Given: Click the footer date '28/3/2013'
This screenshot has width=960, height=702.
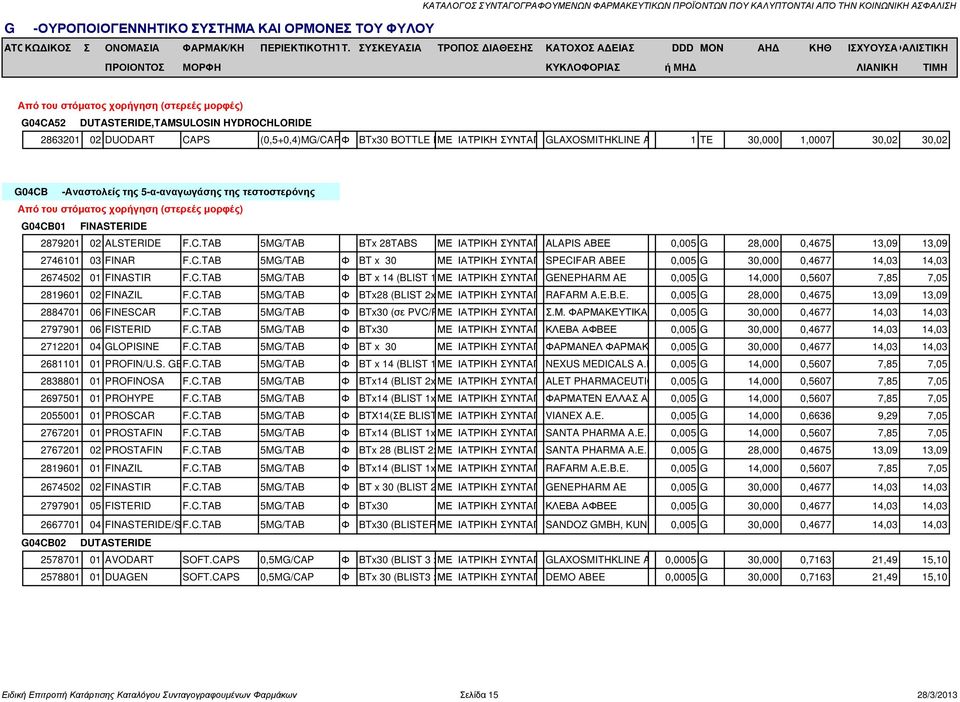Looking at the screenshot, I should point(936,695).
